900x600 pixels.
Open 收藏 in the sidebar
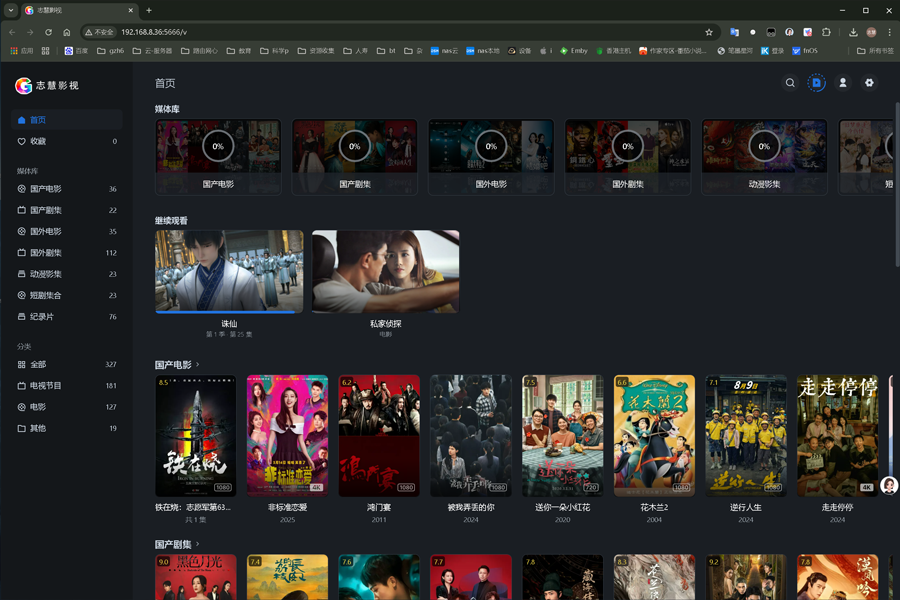[x=67, y=141]
